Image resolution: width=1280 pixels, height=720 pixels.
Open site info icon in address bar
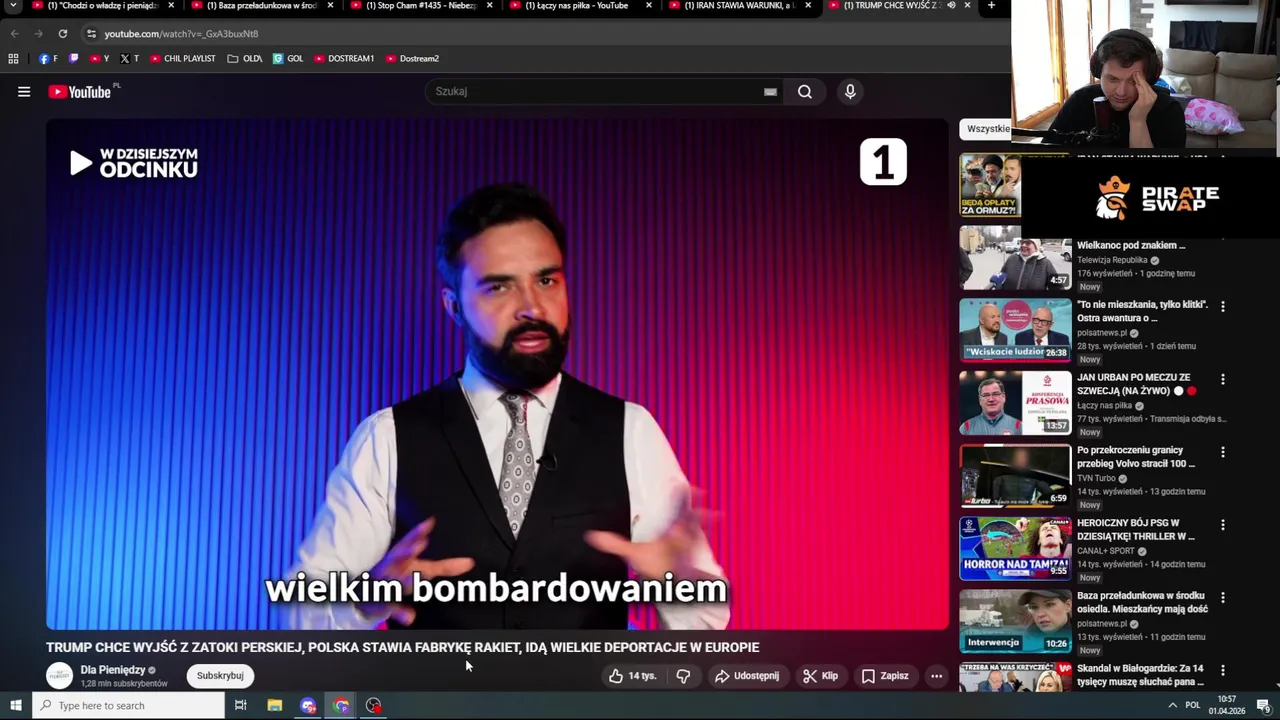tap(91, 34)
